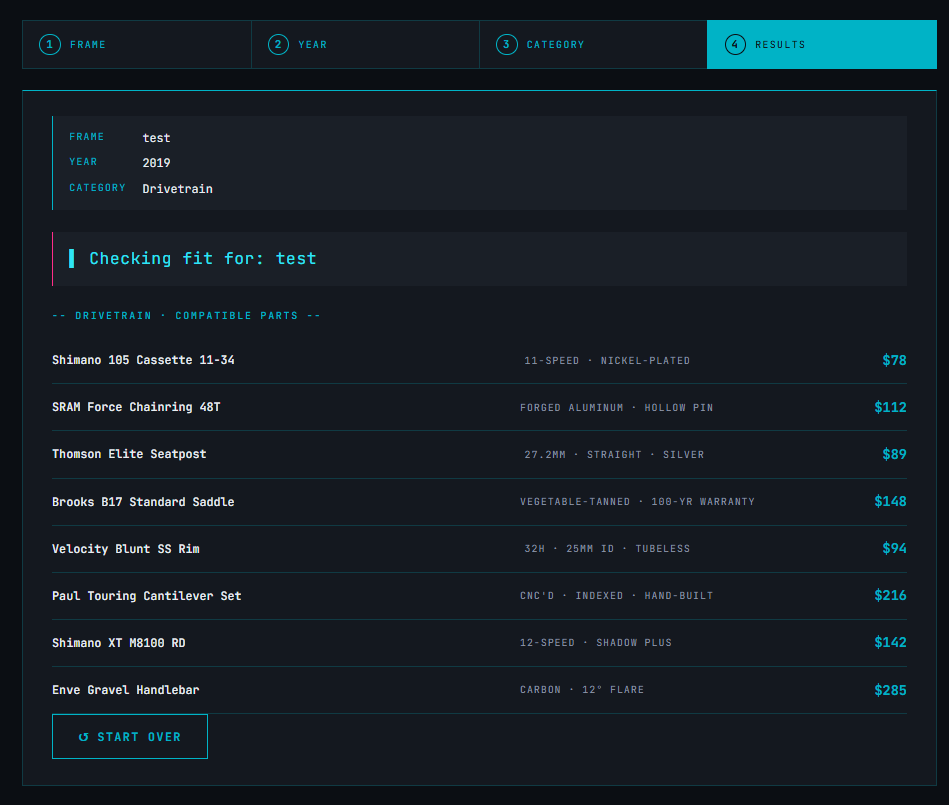Click the $112 price

point(890,407)
